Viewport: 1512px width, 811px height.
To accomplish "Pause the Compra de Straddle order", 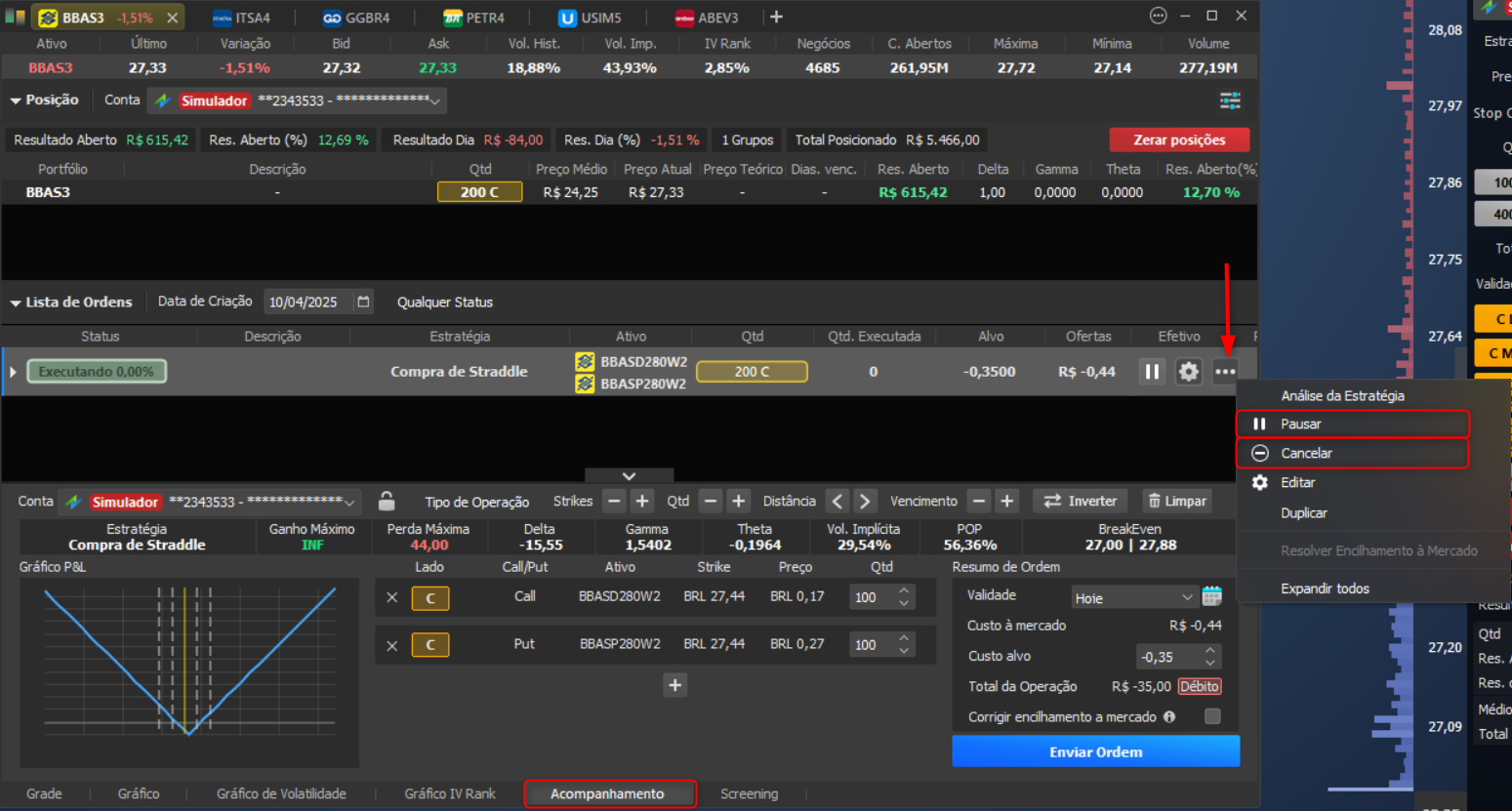I will pyautogui.click(x=1152, y=372).
